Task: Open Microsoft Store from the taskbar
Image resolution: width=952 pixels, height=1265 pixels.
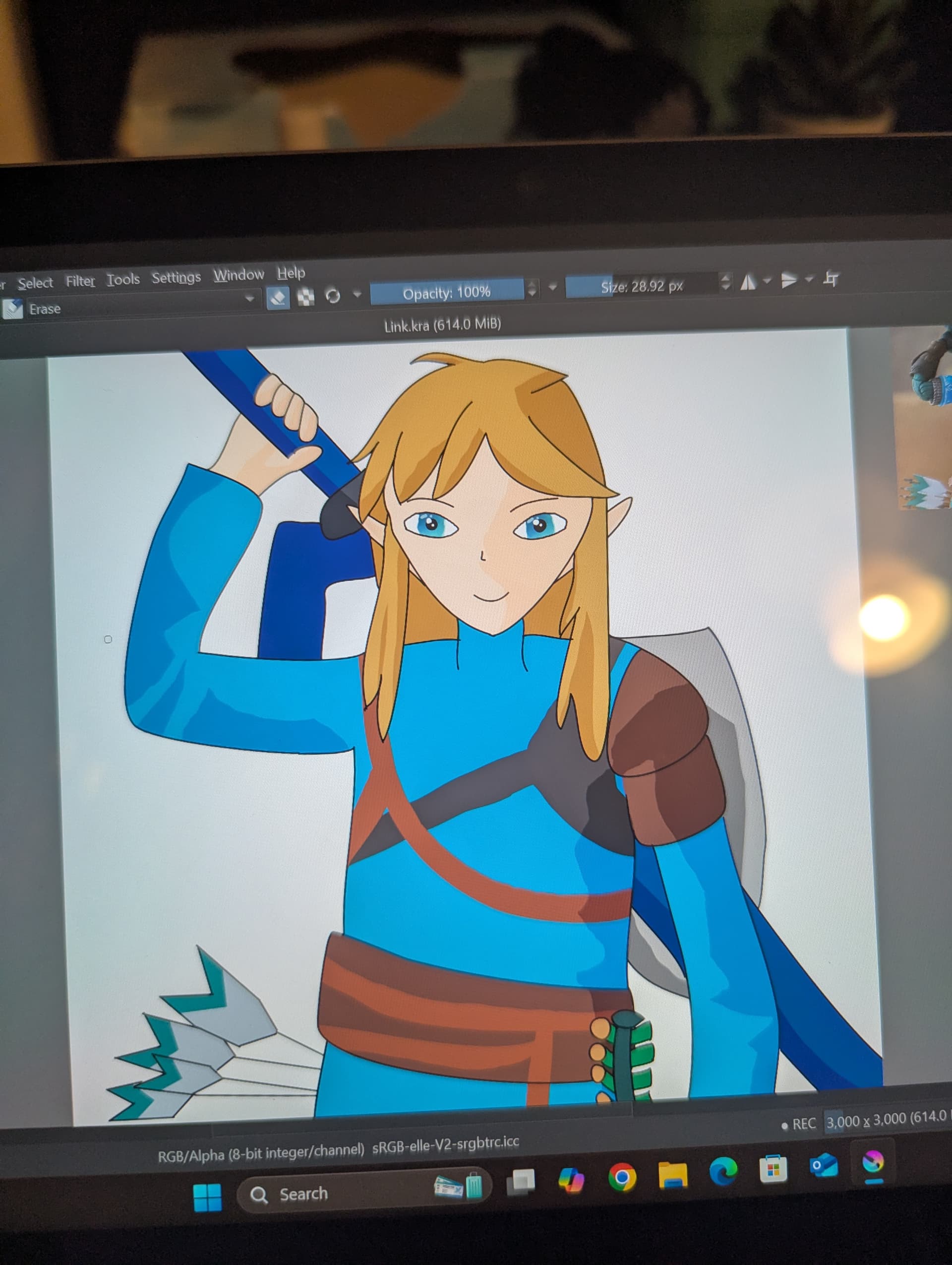Action: (x=773, y=1169)
